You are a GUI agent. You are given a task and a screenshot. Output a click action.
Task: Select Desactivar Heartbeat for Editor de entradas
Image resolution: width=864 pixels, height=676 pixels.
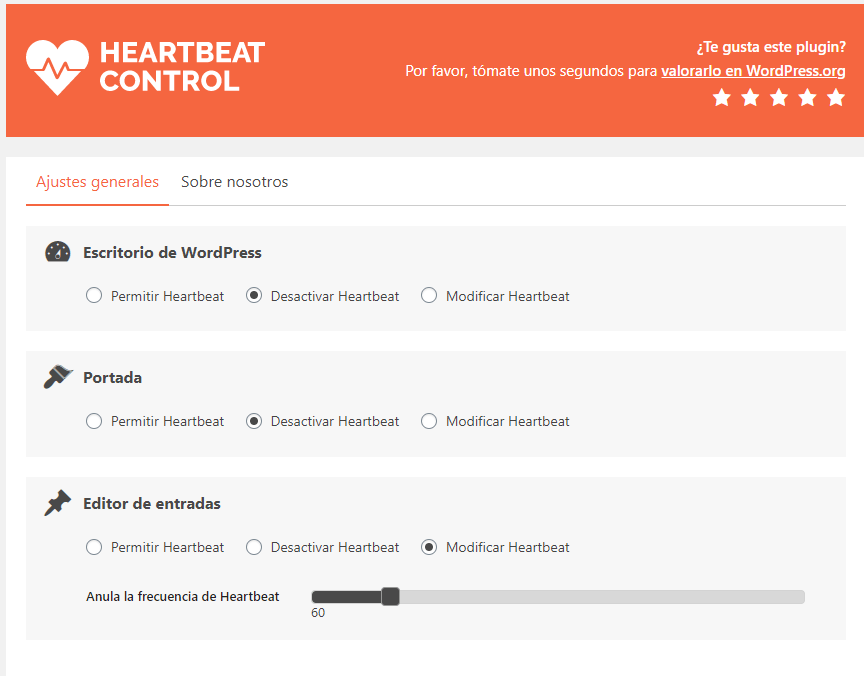pyautogui.click(x=254, y=547)
